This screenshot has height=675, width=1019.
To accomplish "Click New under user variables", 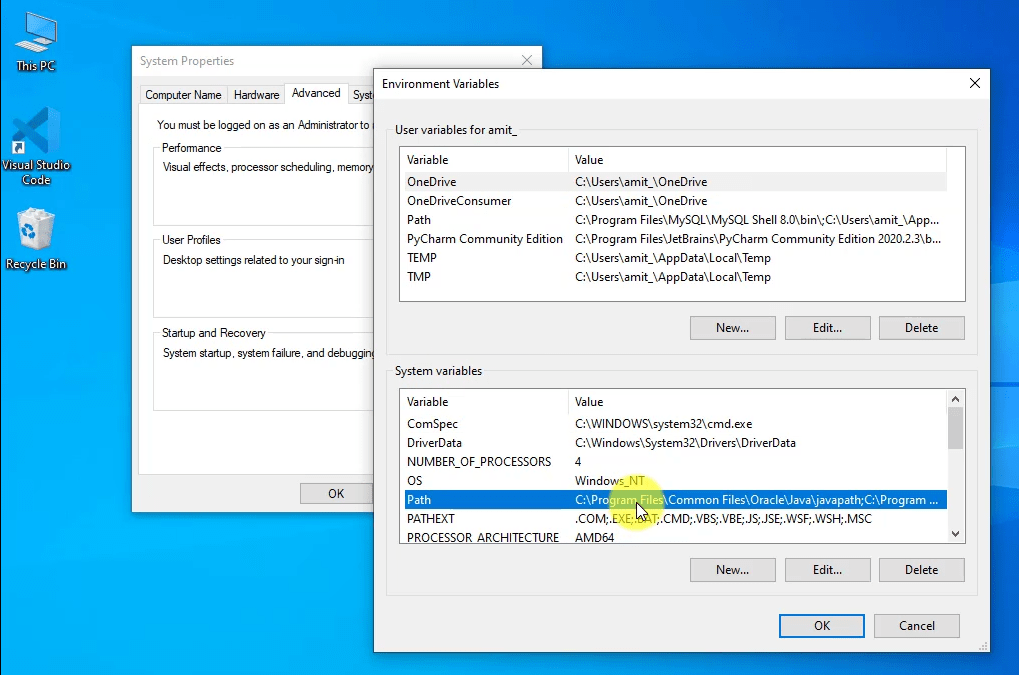I will point(732,327).
